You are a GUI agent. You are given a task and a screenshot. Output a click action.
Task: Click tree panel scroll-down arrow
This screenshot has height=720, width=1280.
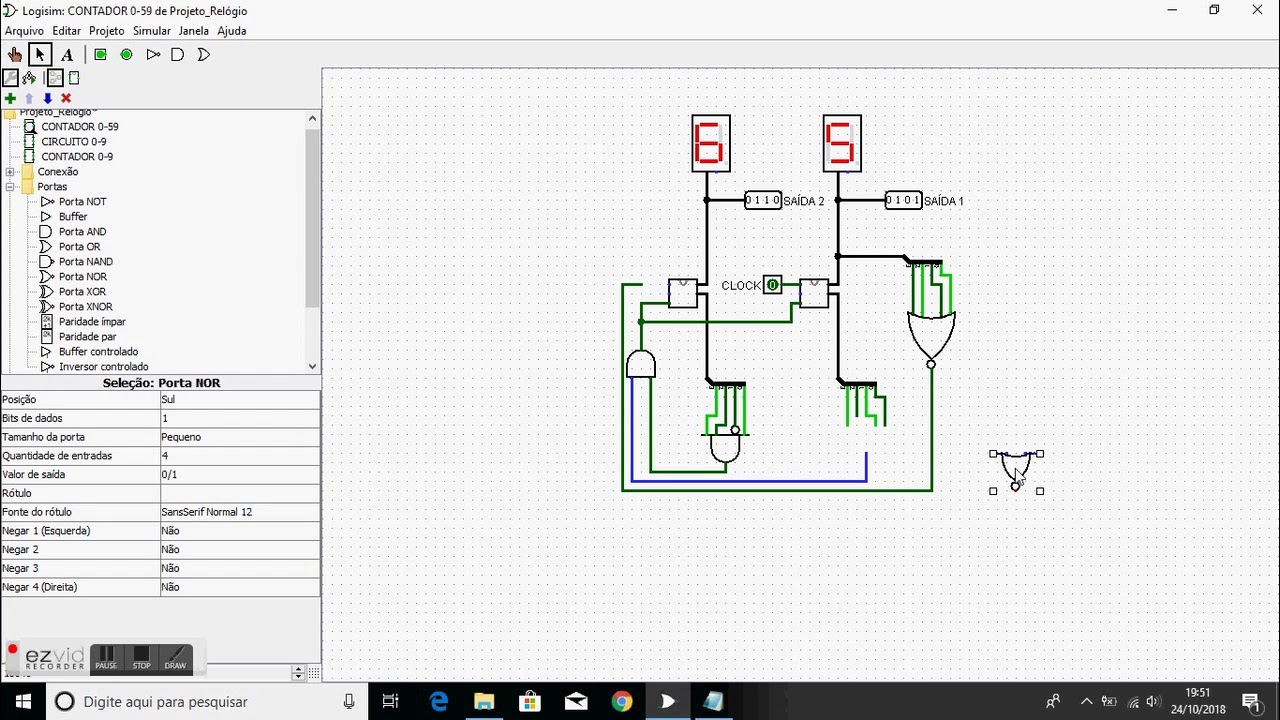[x=312, y=366]
